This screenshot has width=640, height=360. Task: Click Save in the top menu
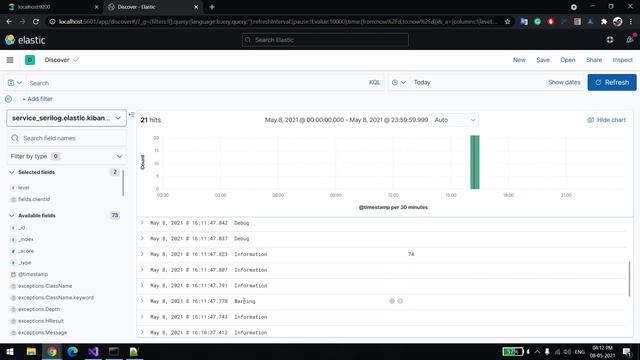pos(543,60)
